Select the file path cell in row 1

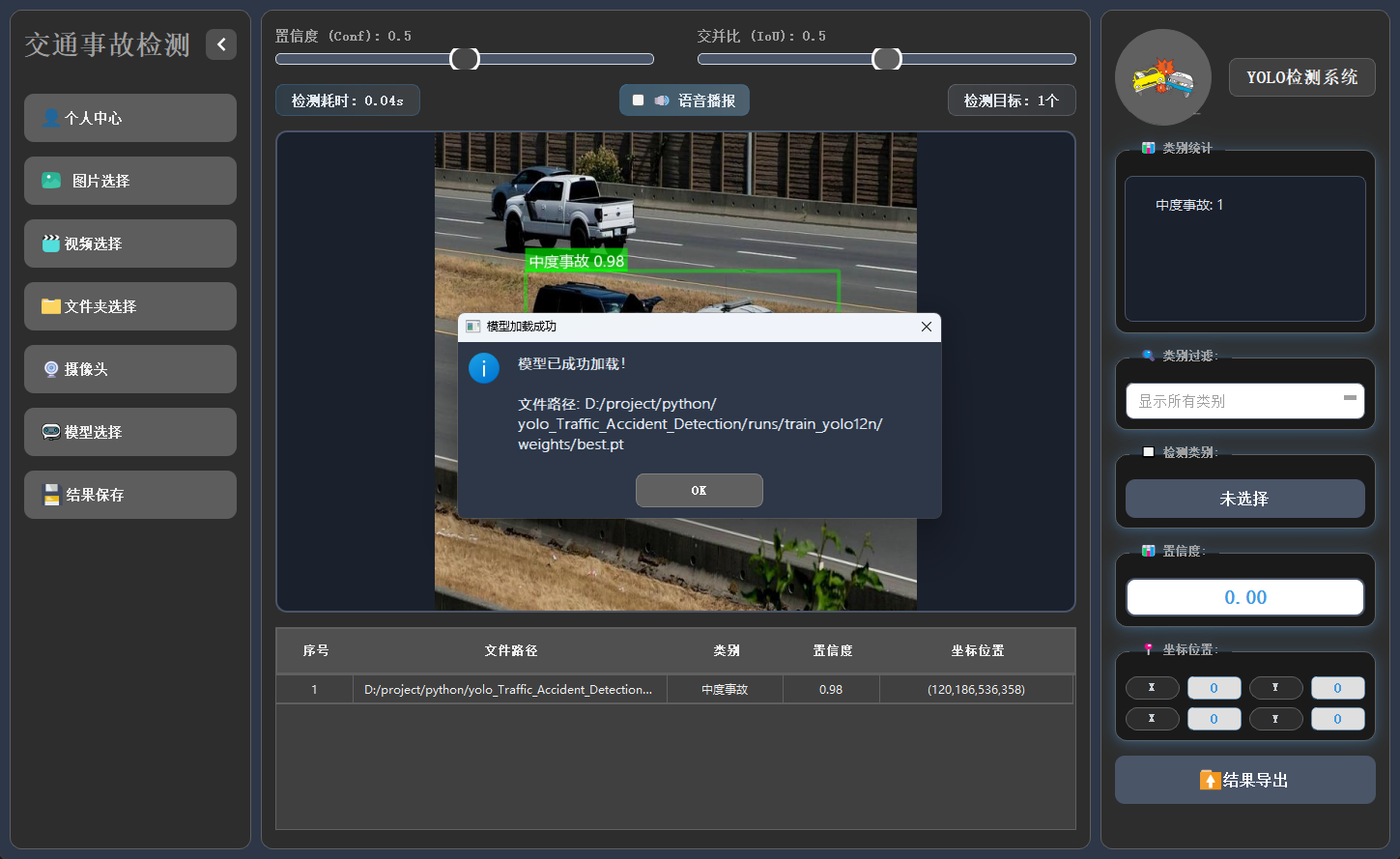(x=510, y=689)
